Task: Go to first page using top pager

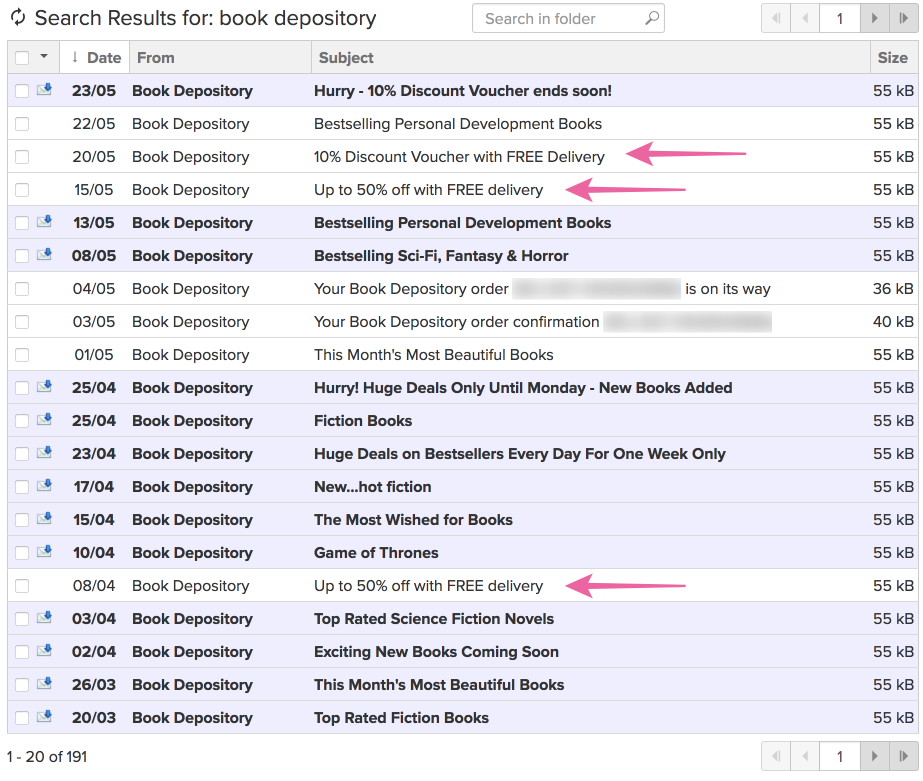Action: pos(776,18)
